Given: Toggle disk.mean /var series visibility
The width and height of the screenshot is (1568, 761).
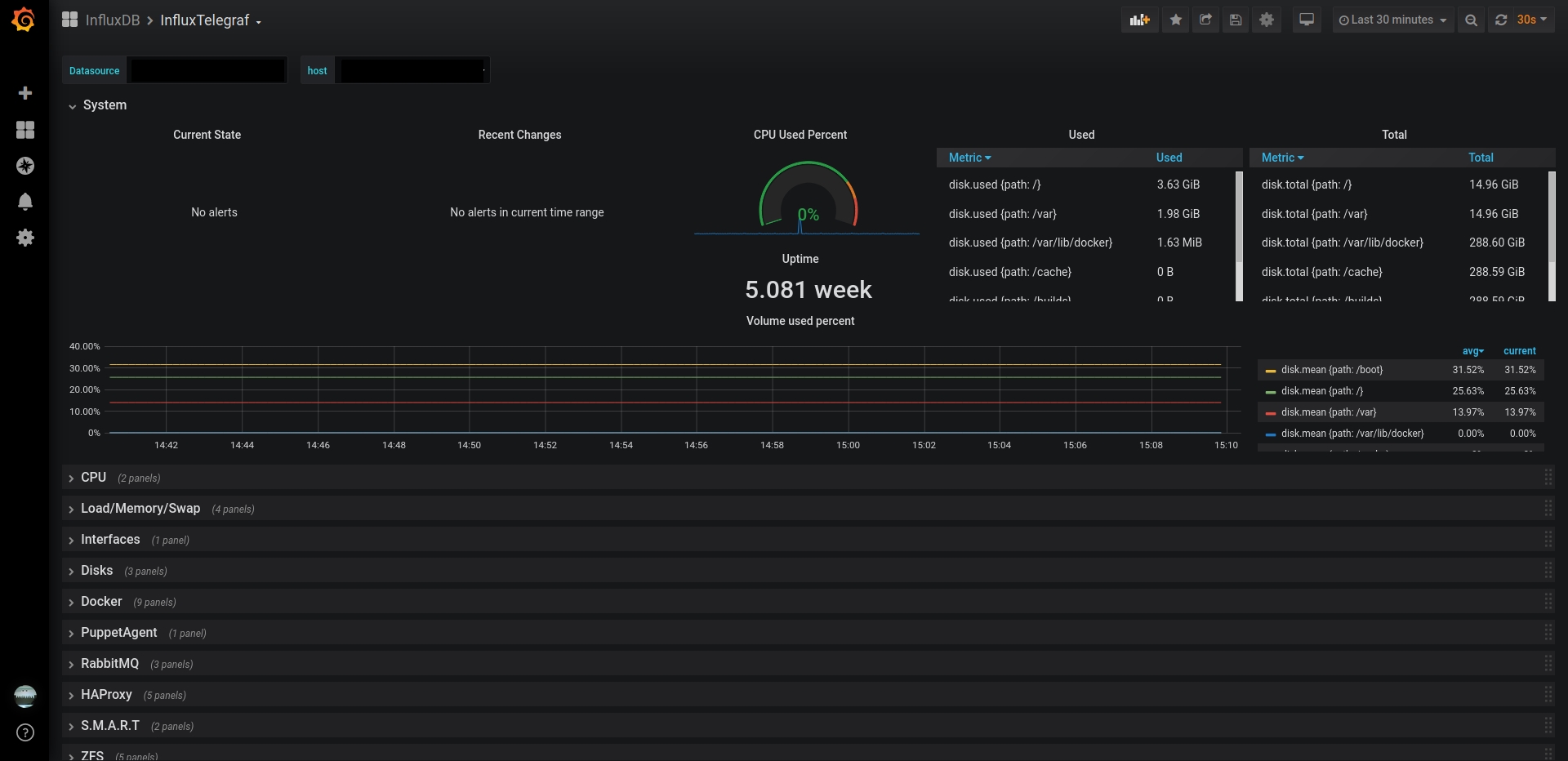Looking at the screenshot, I should click(1328, 412).
